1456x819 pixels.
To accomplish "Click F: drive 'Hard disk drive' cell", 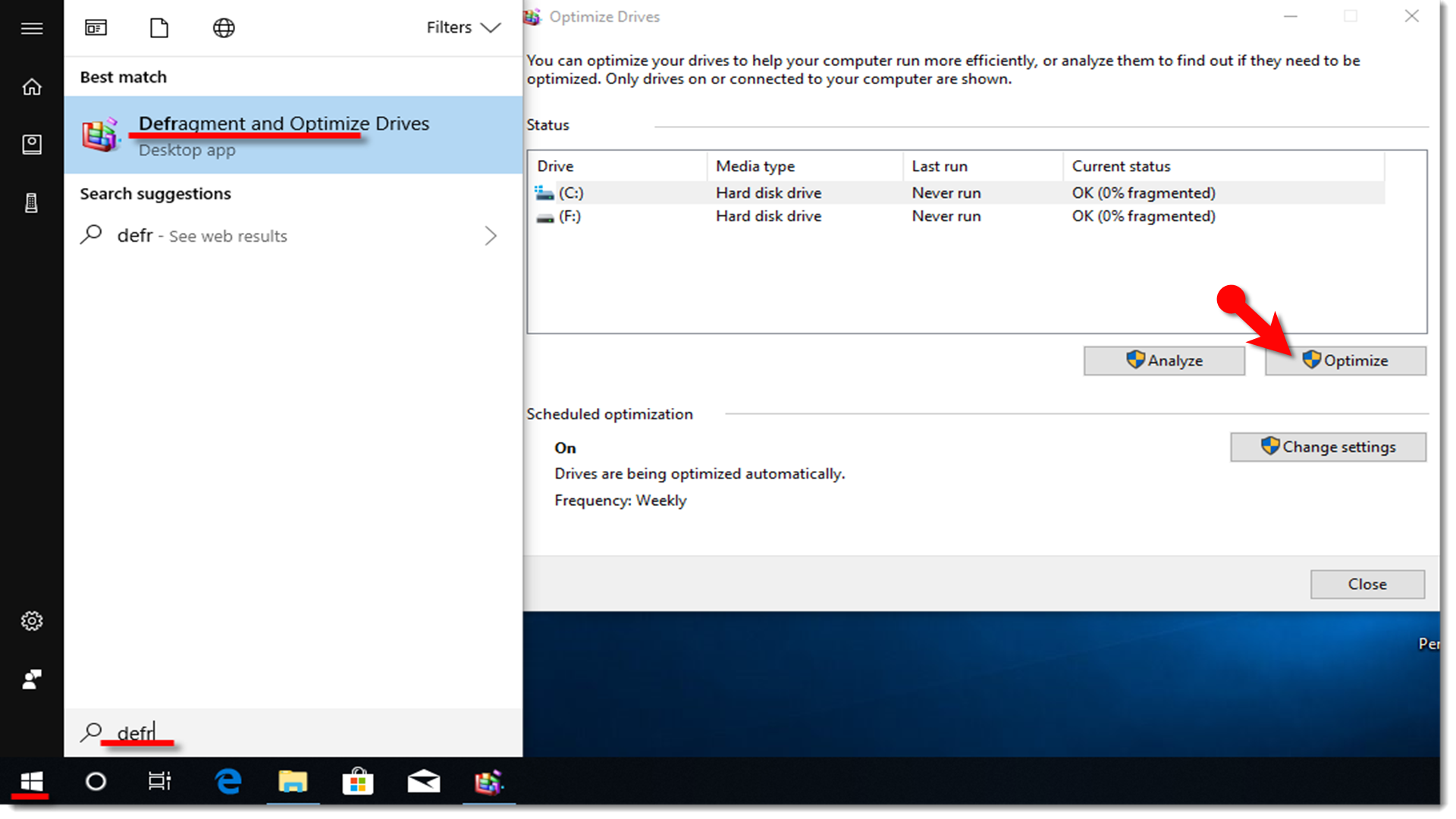I will tap(769, 216).
